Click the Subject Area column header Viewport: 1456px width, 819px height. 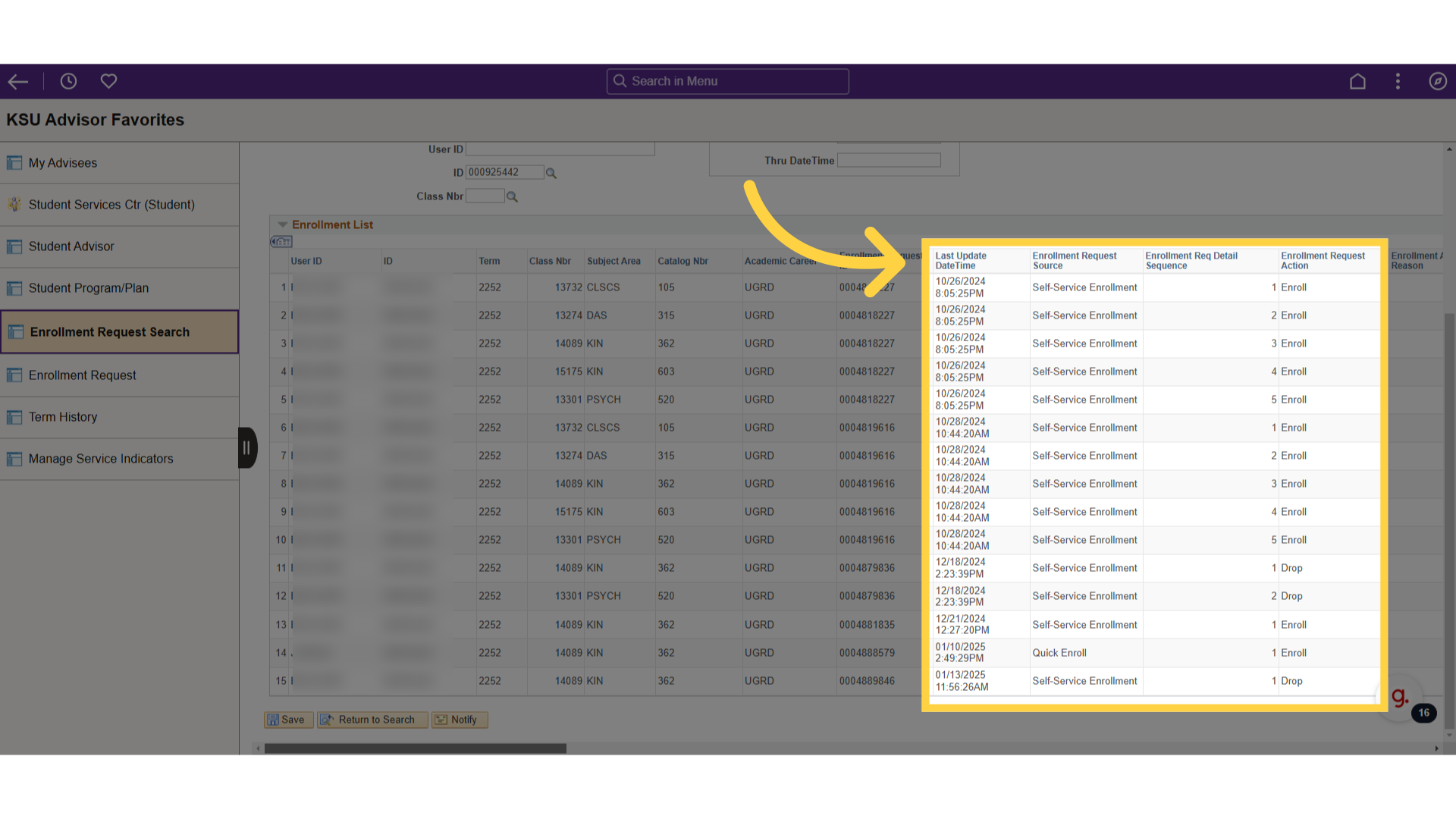pos(613,261)
